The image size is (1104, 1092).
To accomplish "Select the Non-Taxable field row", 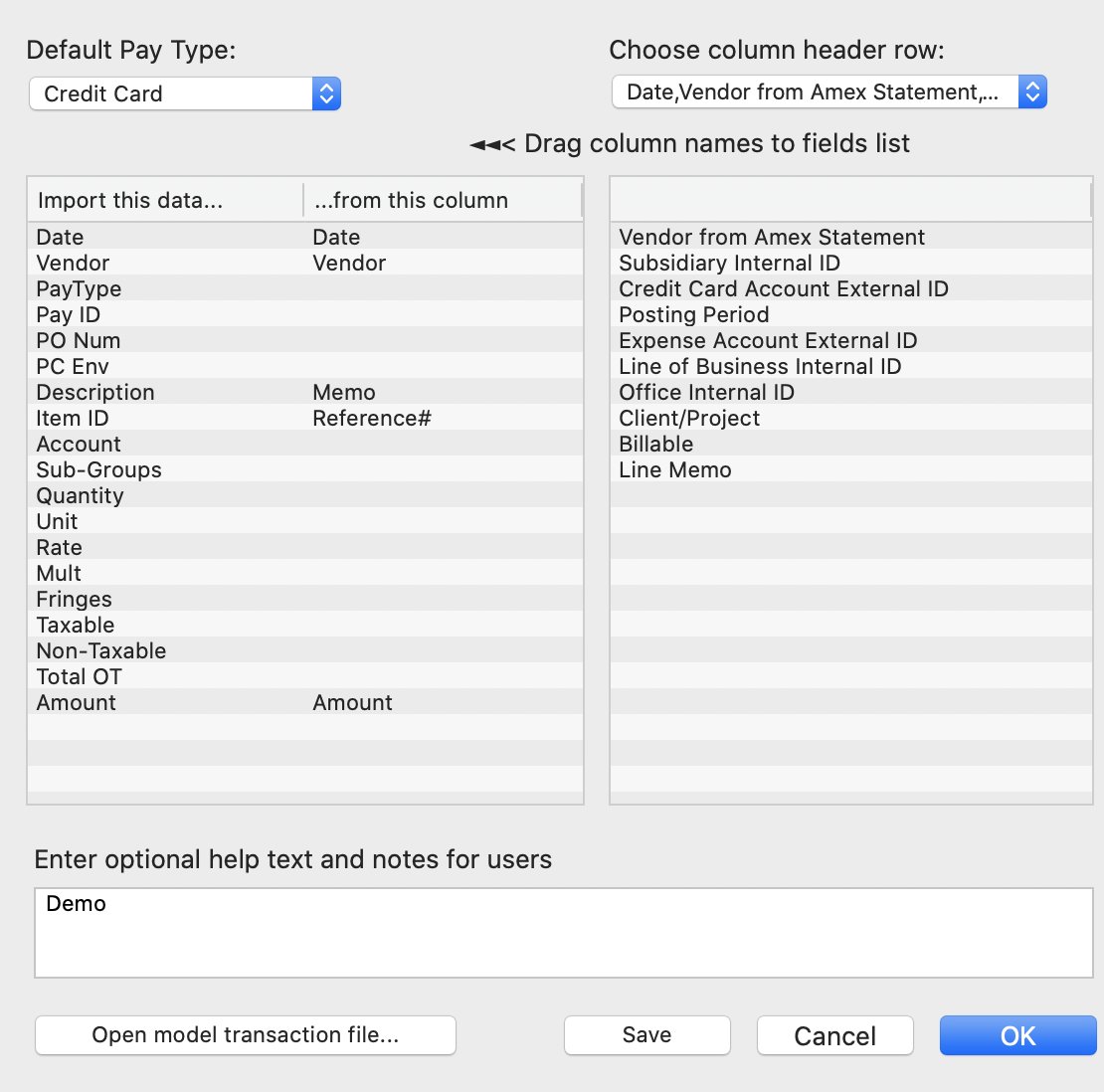I will coord(305,651).
